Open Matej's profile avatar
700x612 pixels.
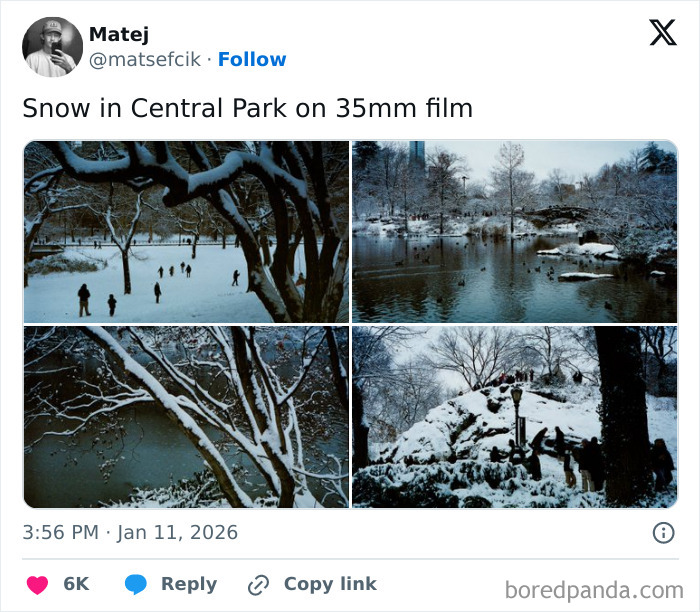(x=50, y=47)
